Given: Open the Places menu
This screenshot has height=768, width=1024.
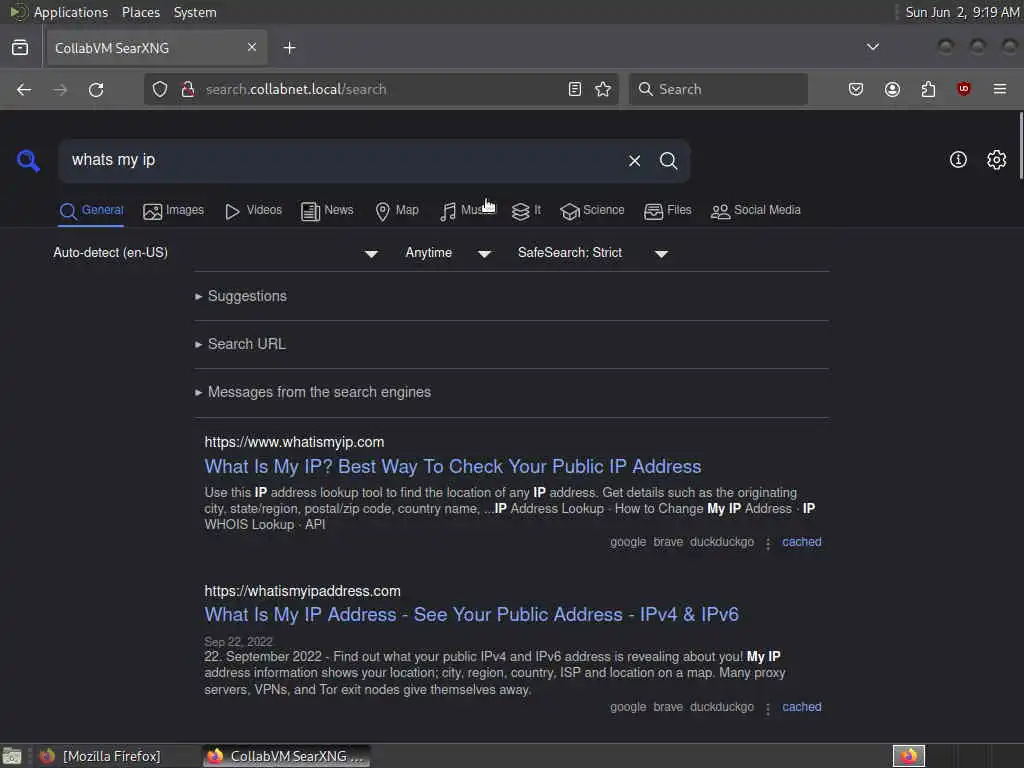Looking at the screenshot, I should [x=140, y=12].
